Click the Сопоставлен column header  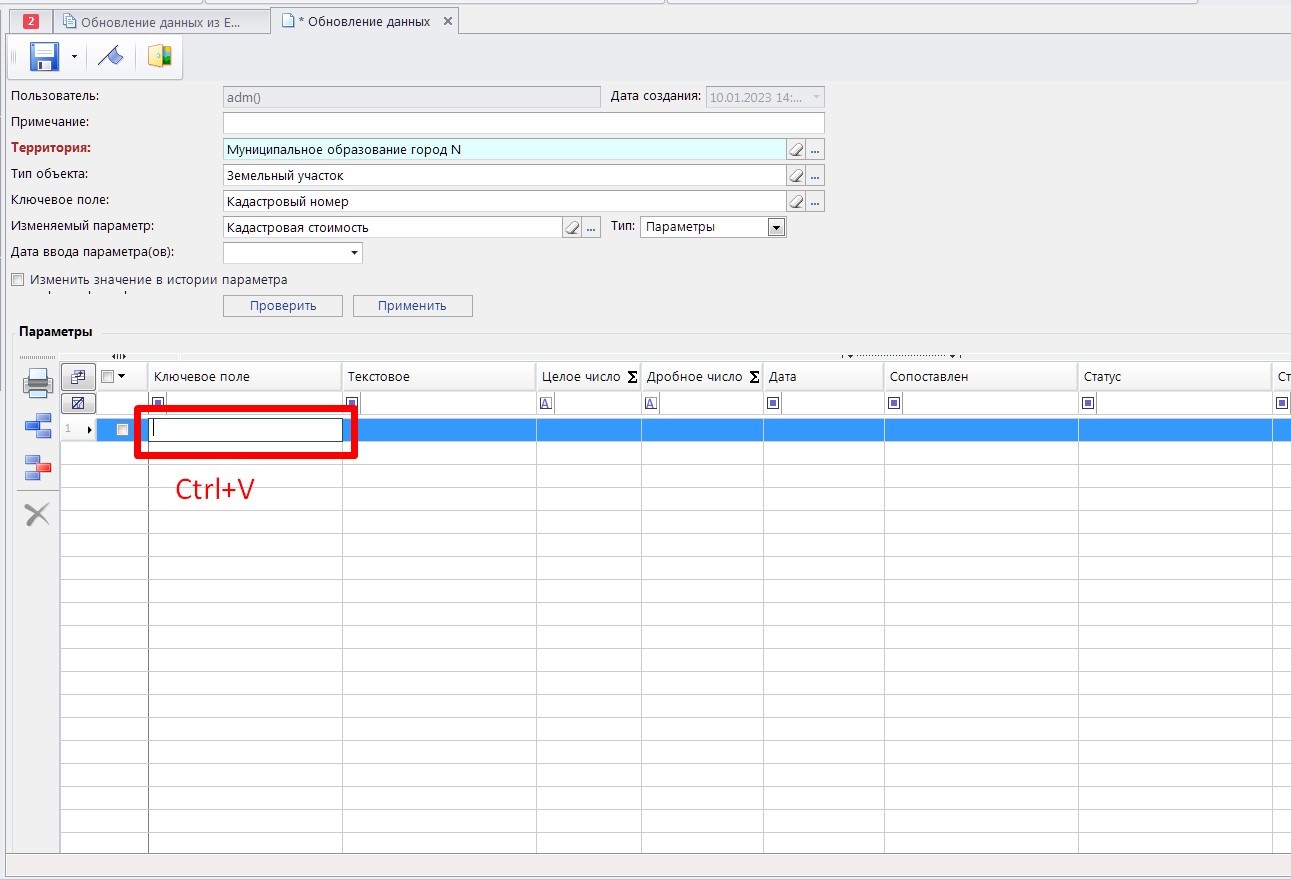click(981, 377)
